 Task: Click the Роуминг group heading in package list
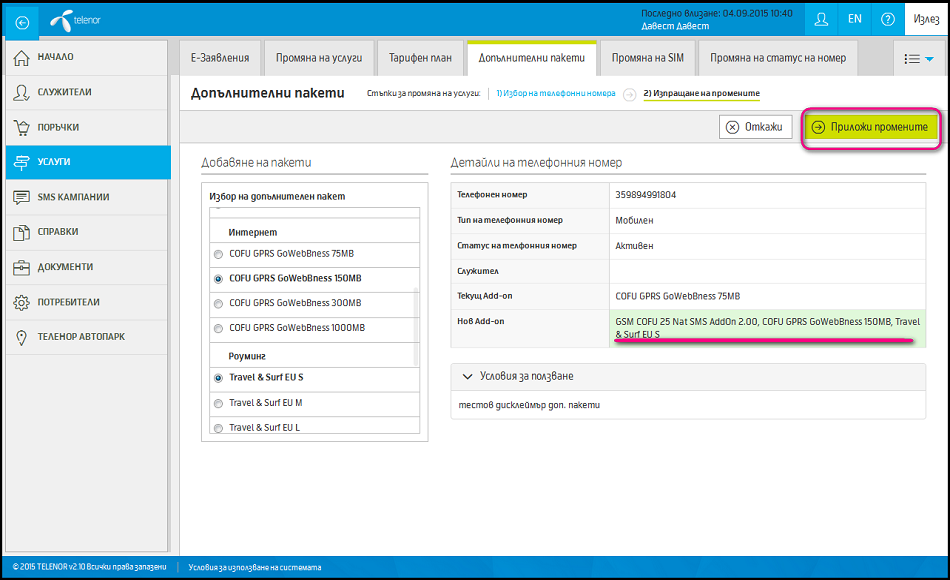(247, 356)
